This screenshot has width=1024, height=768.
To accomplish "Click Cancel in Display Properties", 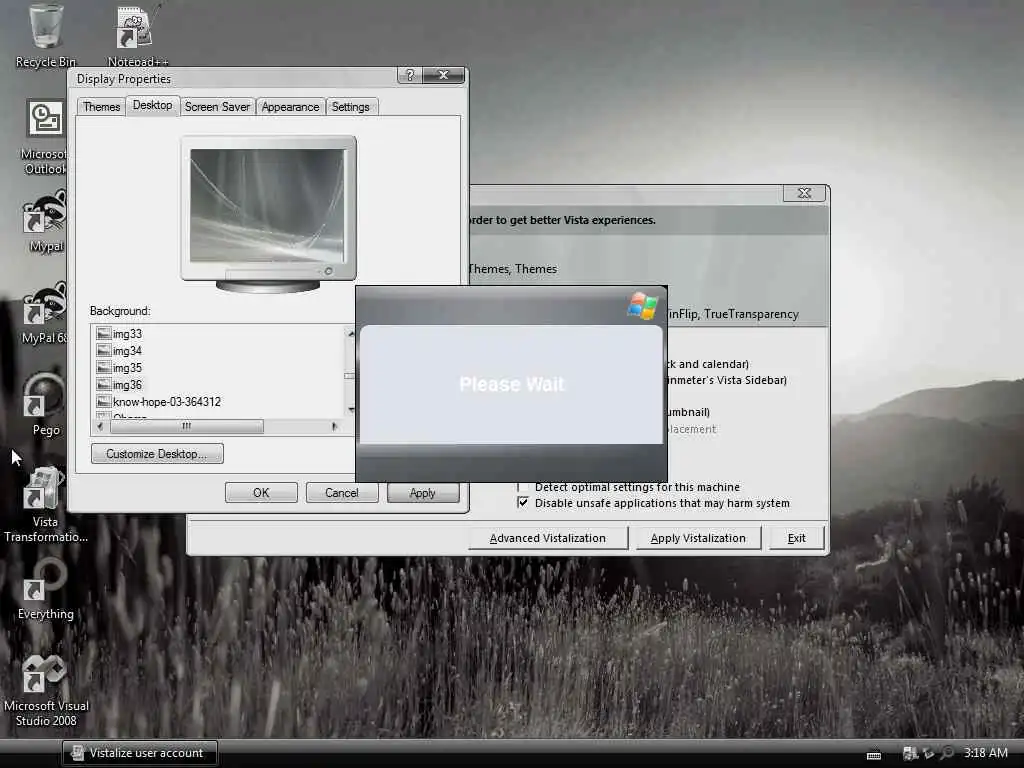I will point(342,492).
